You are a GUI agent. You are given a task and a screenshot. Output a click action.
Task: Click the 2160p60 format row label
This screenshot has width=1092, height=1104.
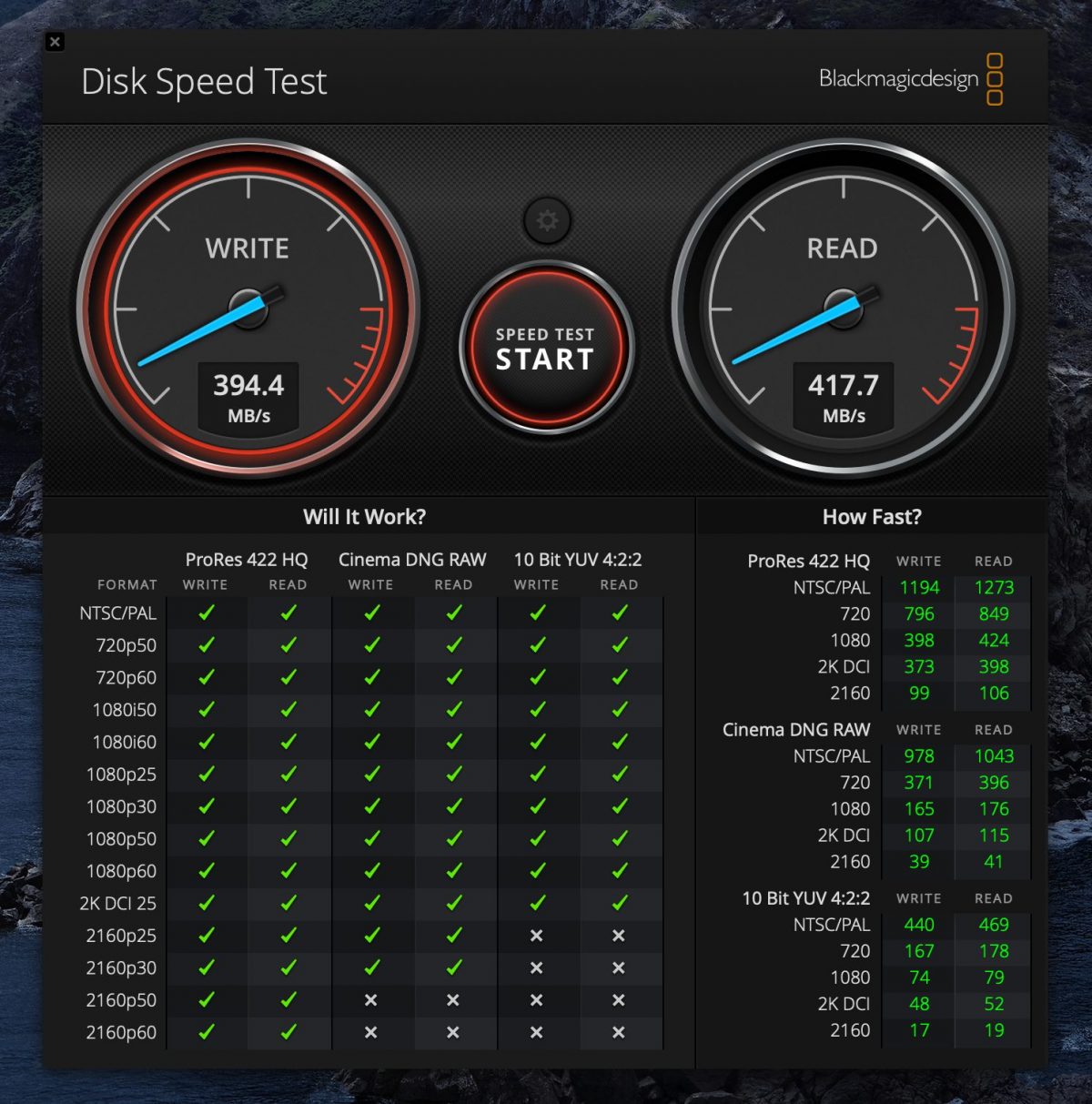tap(121, 1033)
